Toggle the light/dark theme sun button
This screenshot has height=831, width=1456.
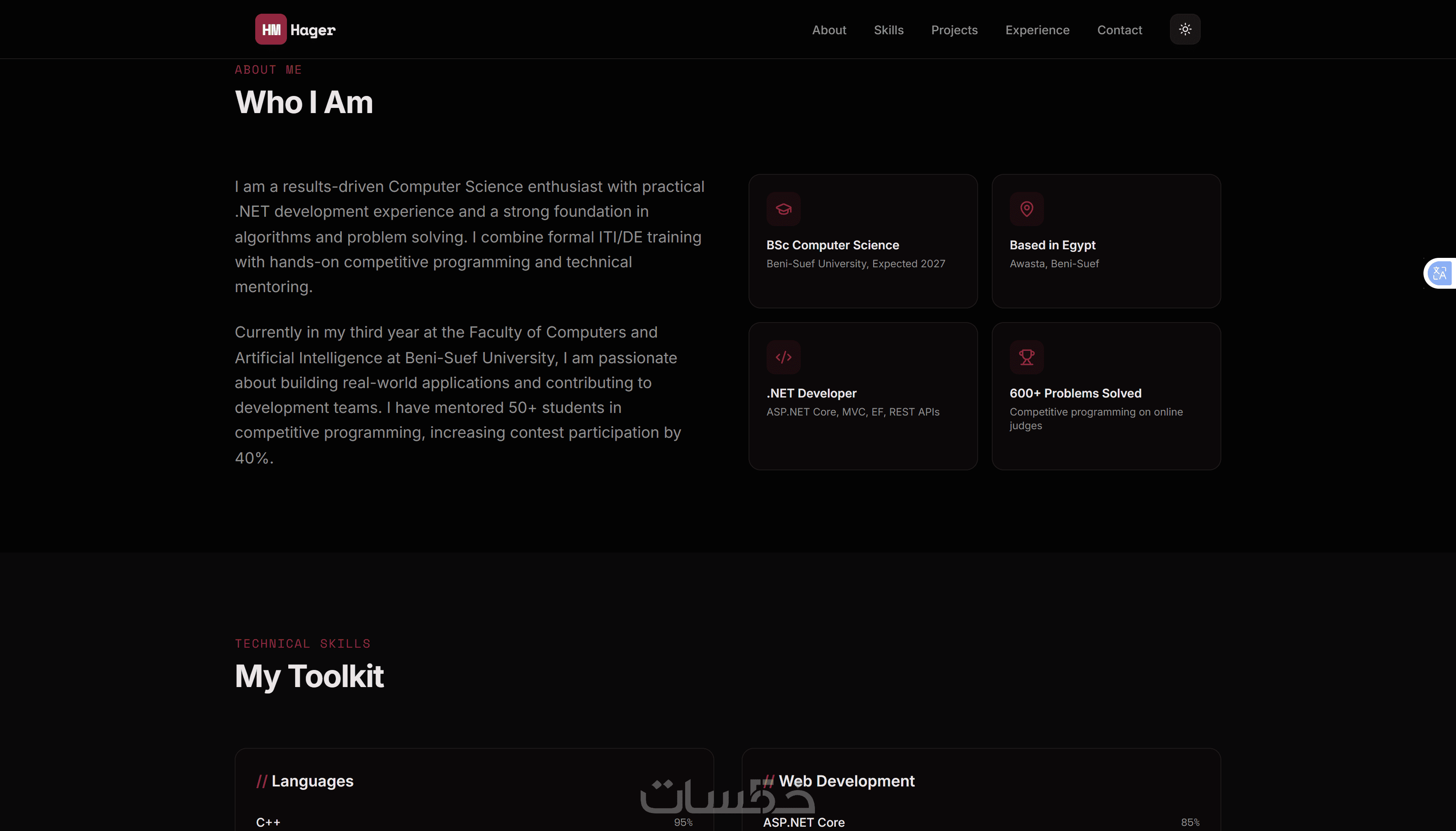click(x=1185, y=30)
